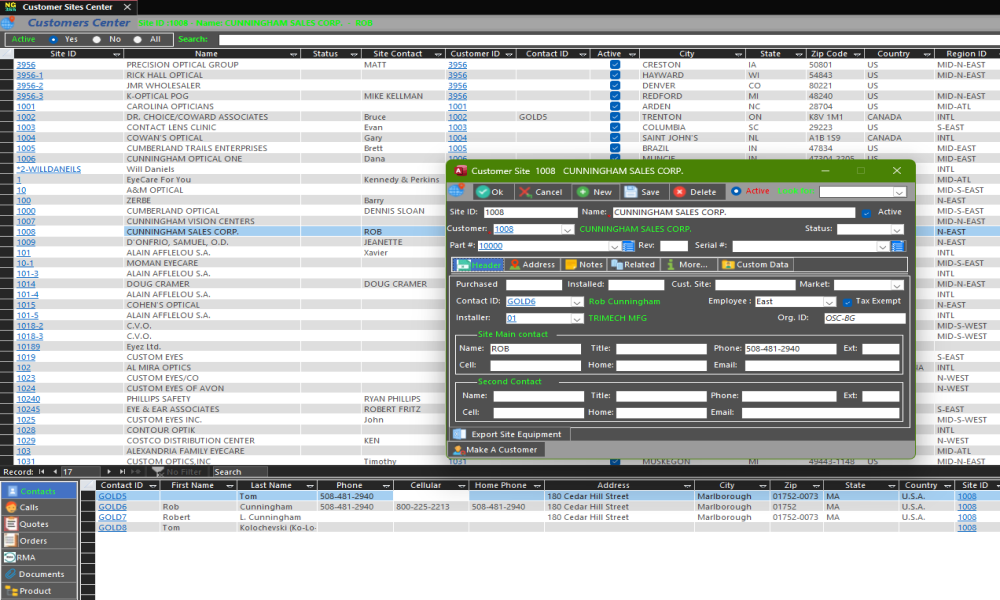Open the lookup icon beside Part # field
This screenshot has width=1000, height=600.
(629, 246)
